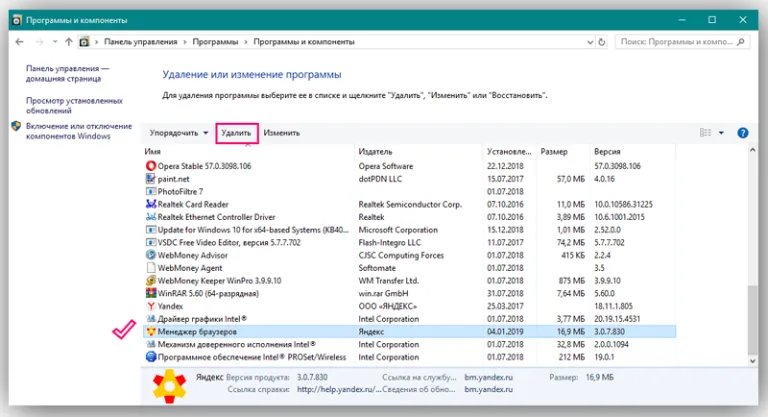Select VSDC Free Video Editor icon
Image resolution: width=768 pixels, height=417 pixels.
pos(151,242)
